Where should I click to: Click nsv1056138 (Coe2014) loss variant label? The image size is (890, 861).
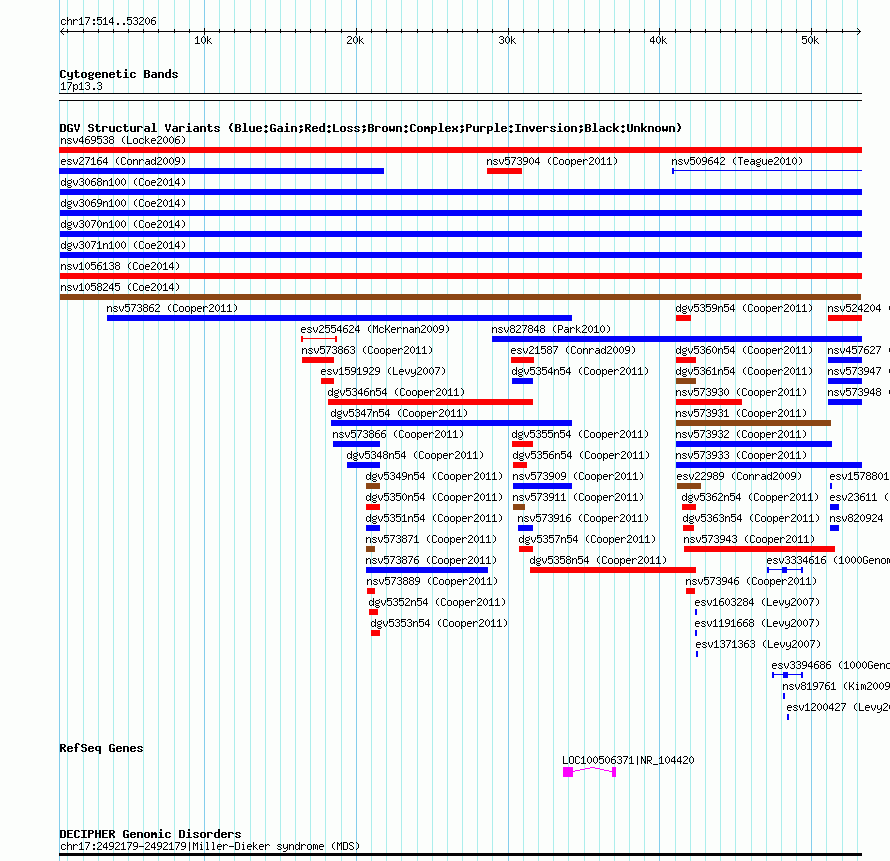(120, 266)
